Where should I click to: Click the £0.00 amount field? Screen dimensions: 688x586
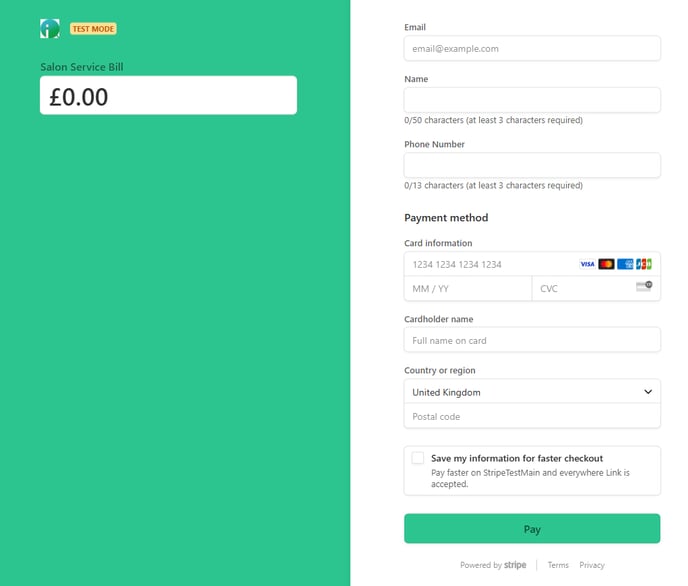coord(168,95)
